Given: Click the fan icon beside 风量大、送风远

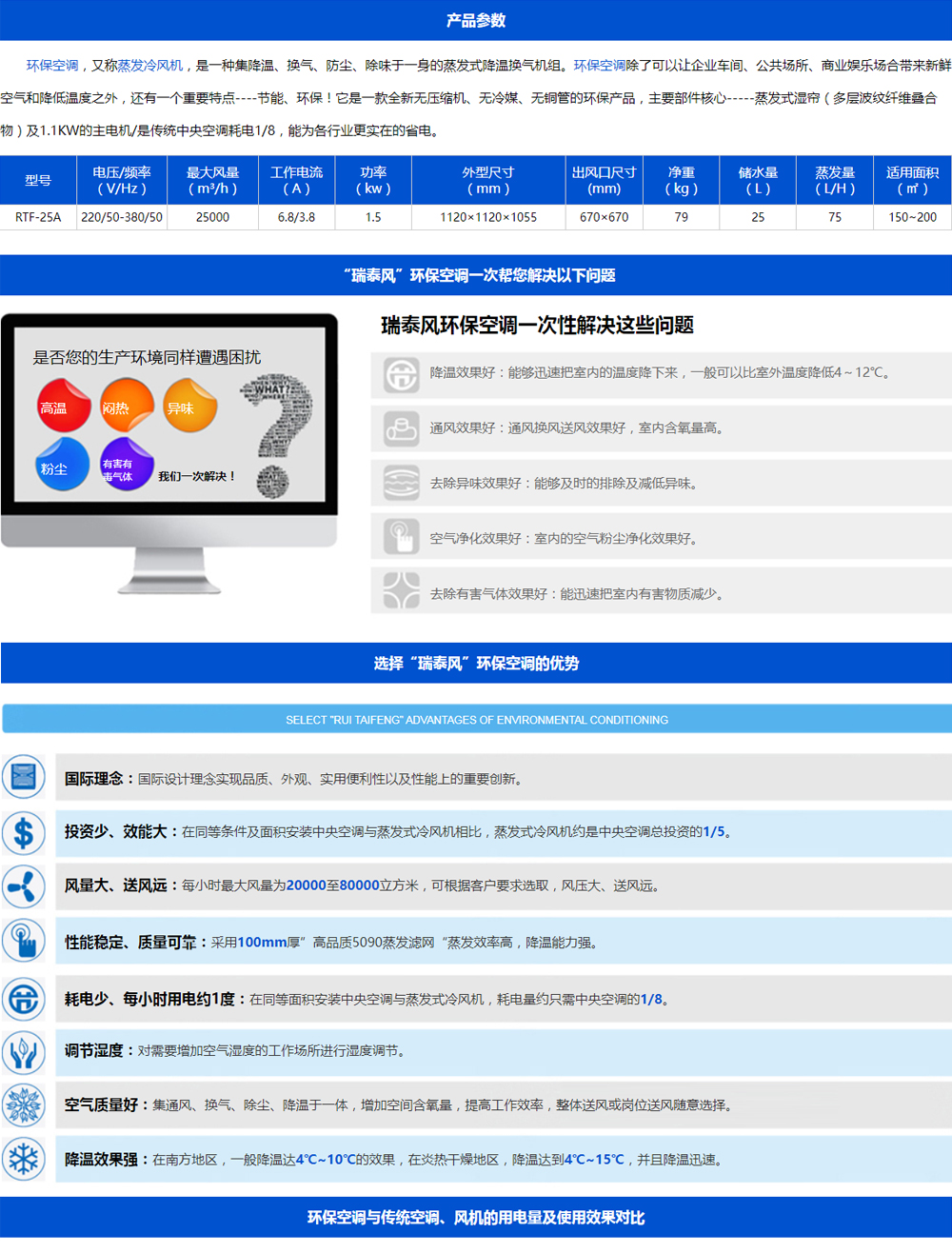Looking at the screenshot, I should pos(24,886).
